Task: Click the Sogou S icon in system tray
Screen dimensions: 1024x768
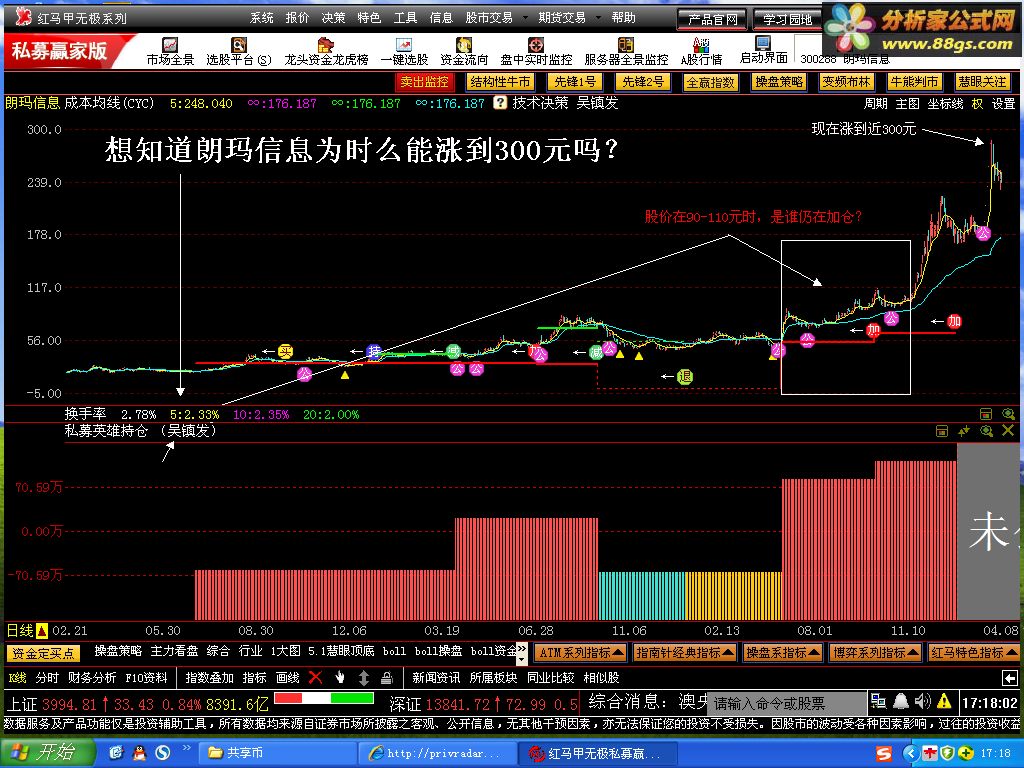Action: coord(884,754)
